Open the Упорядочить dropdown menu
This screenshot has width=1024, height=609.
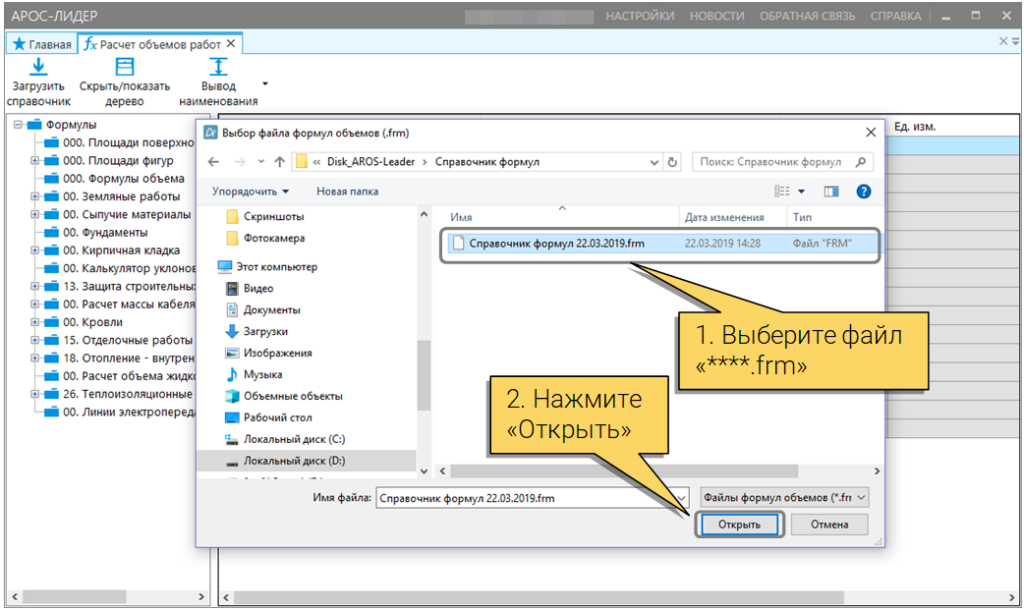click(250, 191)
